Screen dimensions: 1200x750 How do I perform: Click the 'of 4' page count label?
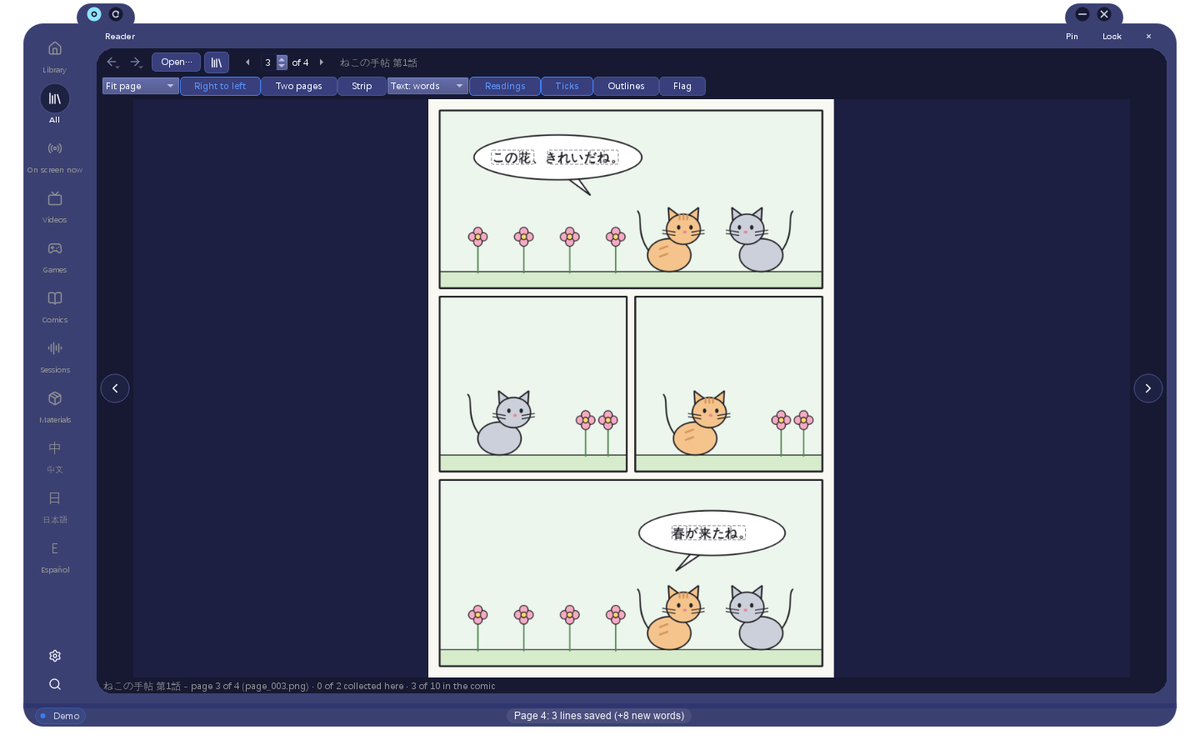(300, 62)
